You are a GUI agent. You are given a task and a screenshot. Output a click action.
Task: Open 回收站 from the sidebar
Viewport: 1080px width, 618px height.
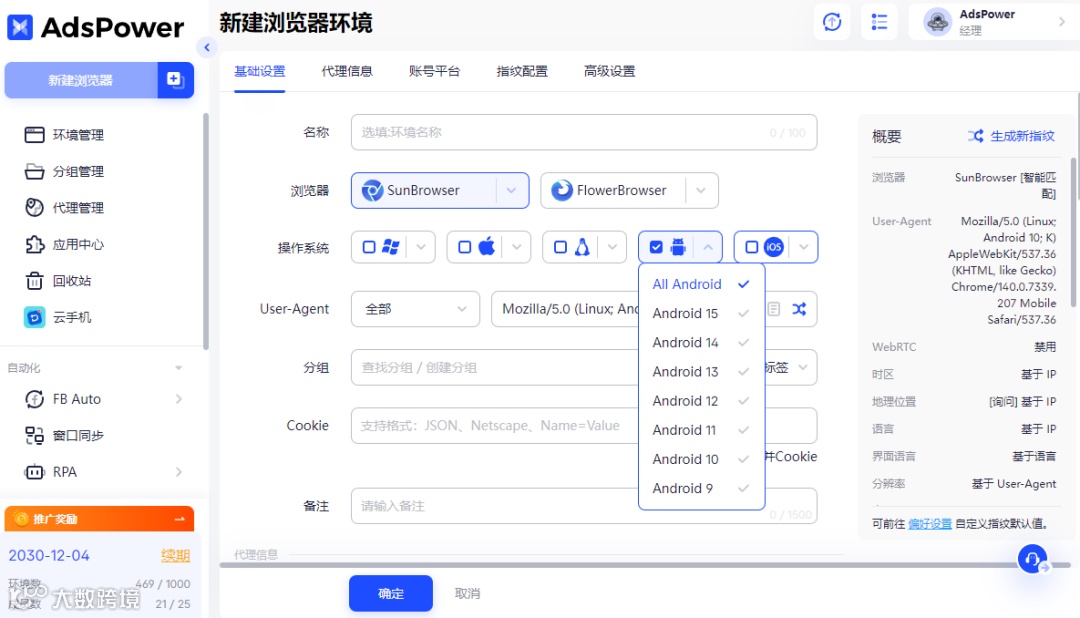pyautogui.click(x=58, y=280)
